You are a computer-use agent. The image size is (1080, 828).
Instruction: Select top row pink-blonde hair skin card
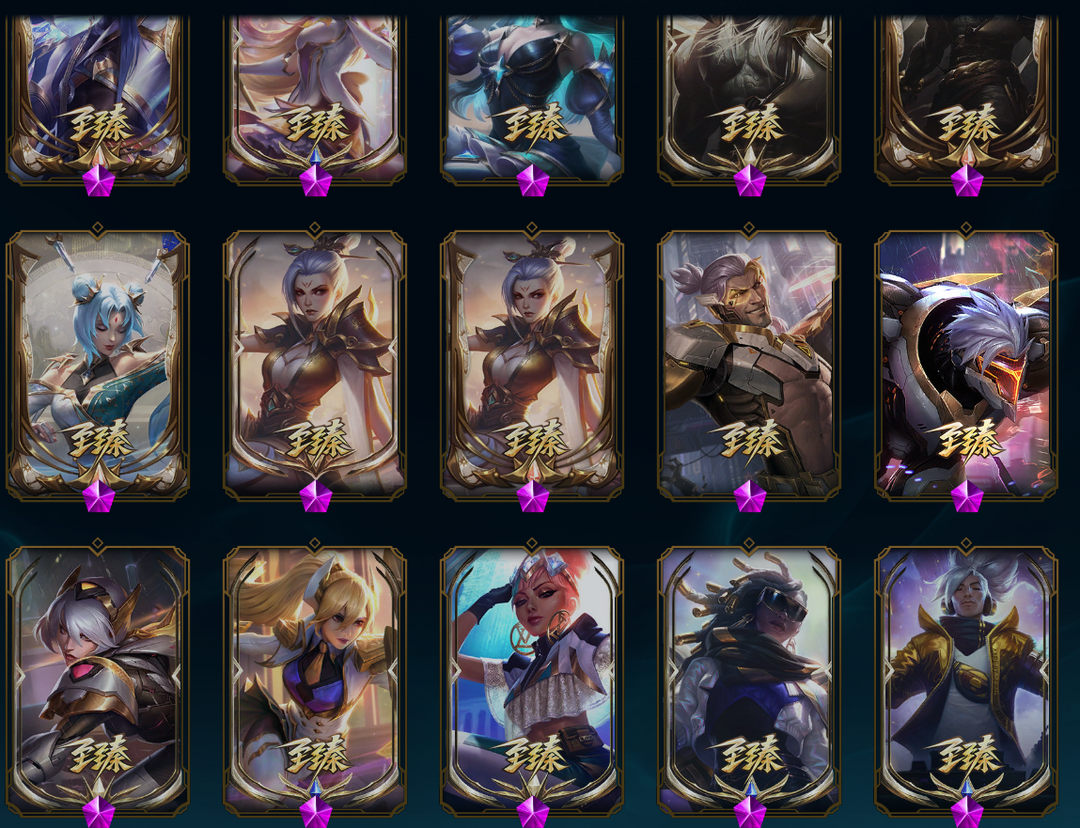[x=315, y=100]
